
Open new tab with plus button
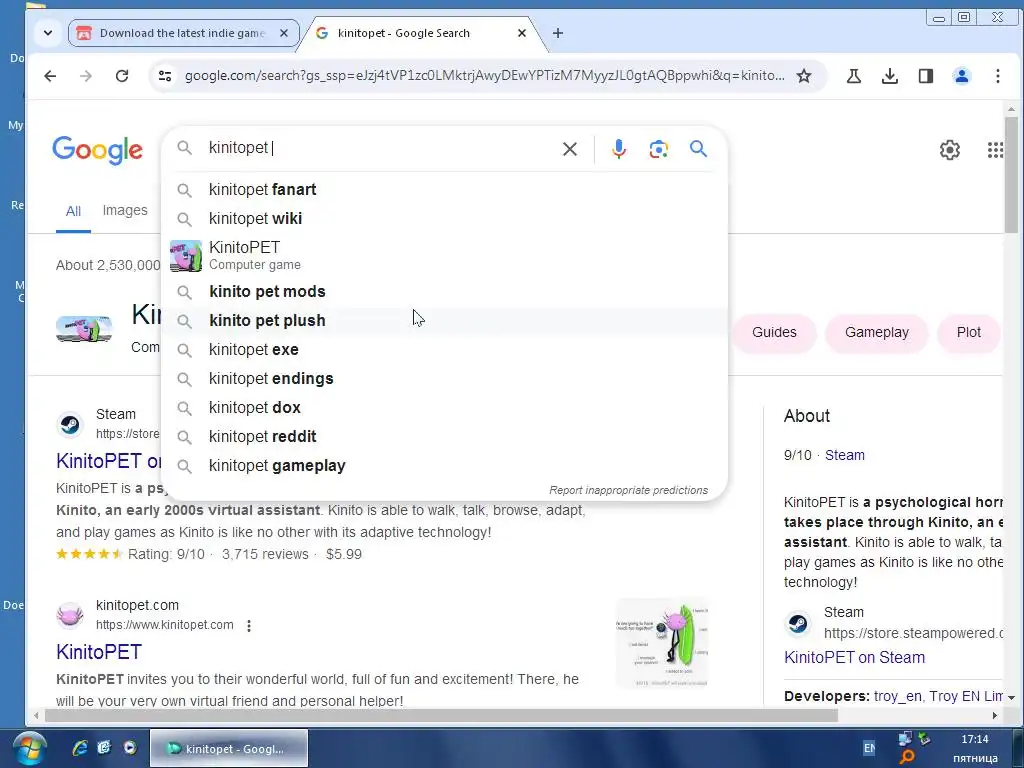point(558,33)
